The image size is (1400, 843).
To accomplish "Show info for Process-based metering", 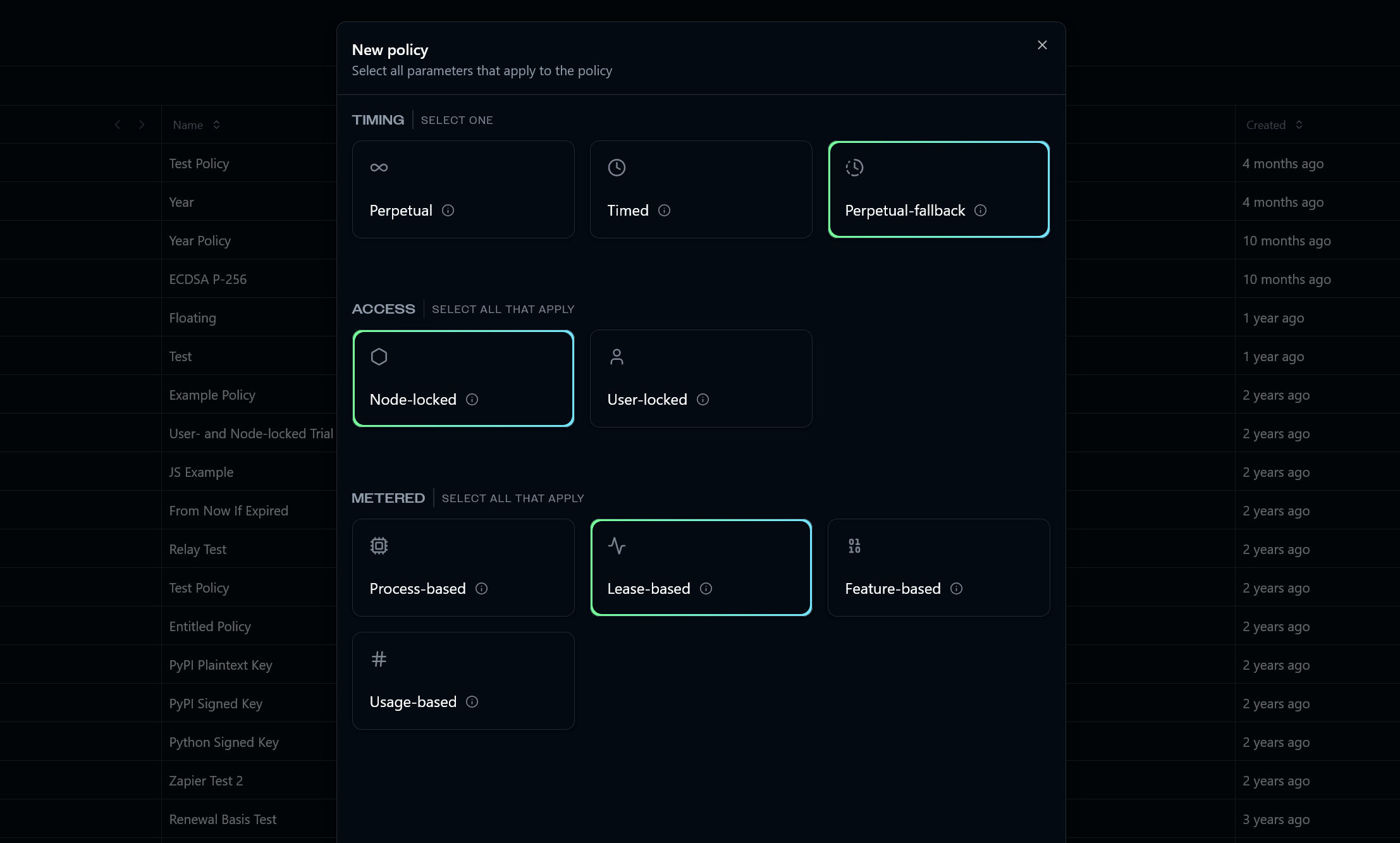I will coord(481,589).
